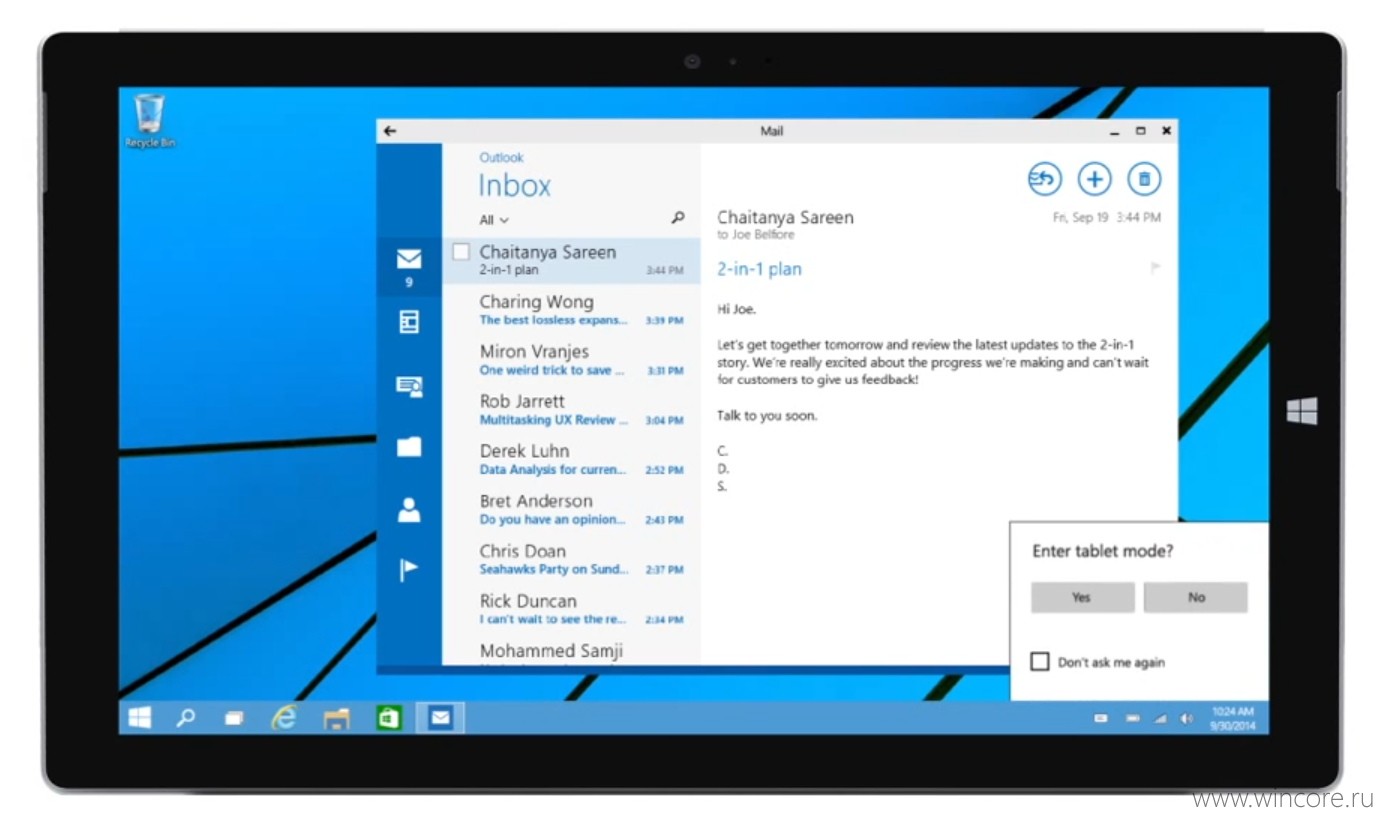Image resolution: width=1391 pixels, height=831 pixels.
Task: Open the network tray icon
Action: coord(1161,718)
